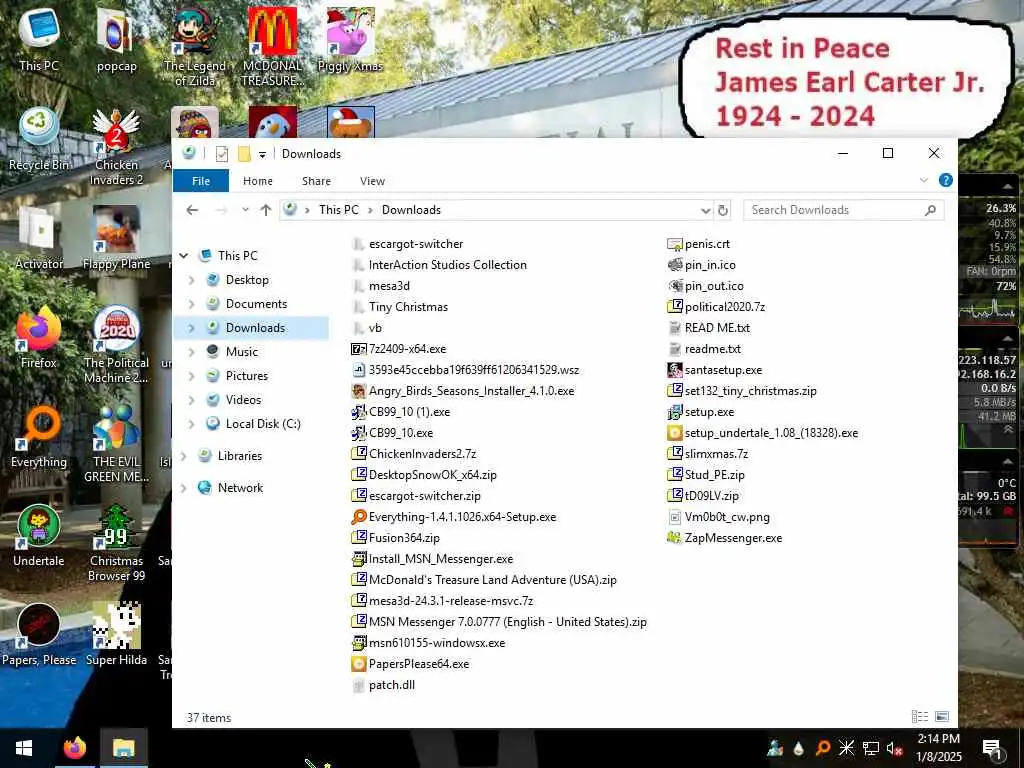Open the Activator desktop icon
The image size is (1024, 768).
pyautogui.click(x=38, y=239)
